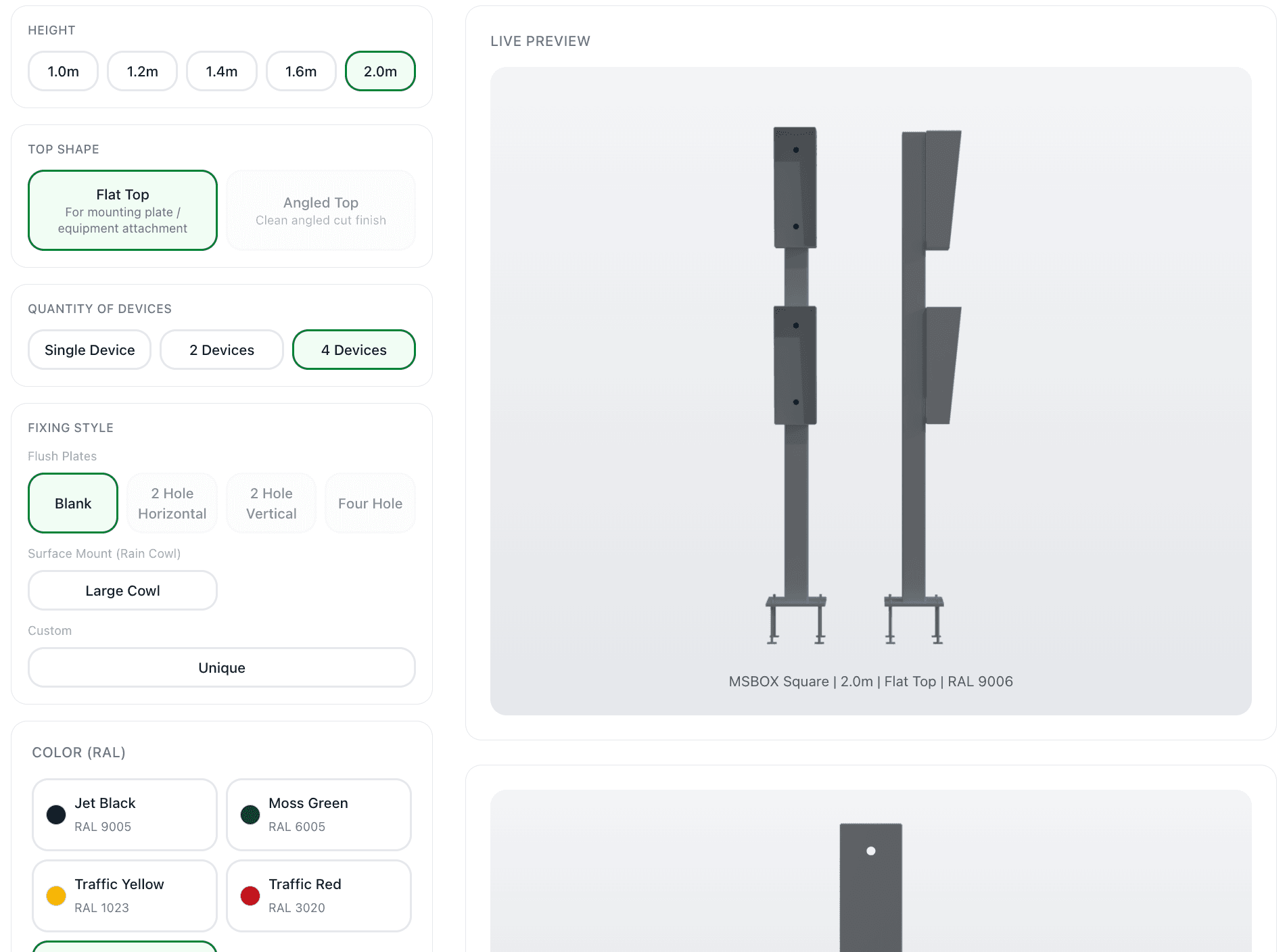Viewport: 1285px width, 952px height.
Task: Select the 1.2m height option
Action: tap(142, 71)
